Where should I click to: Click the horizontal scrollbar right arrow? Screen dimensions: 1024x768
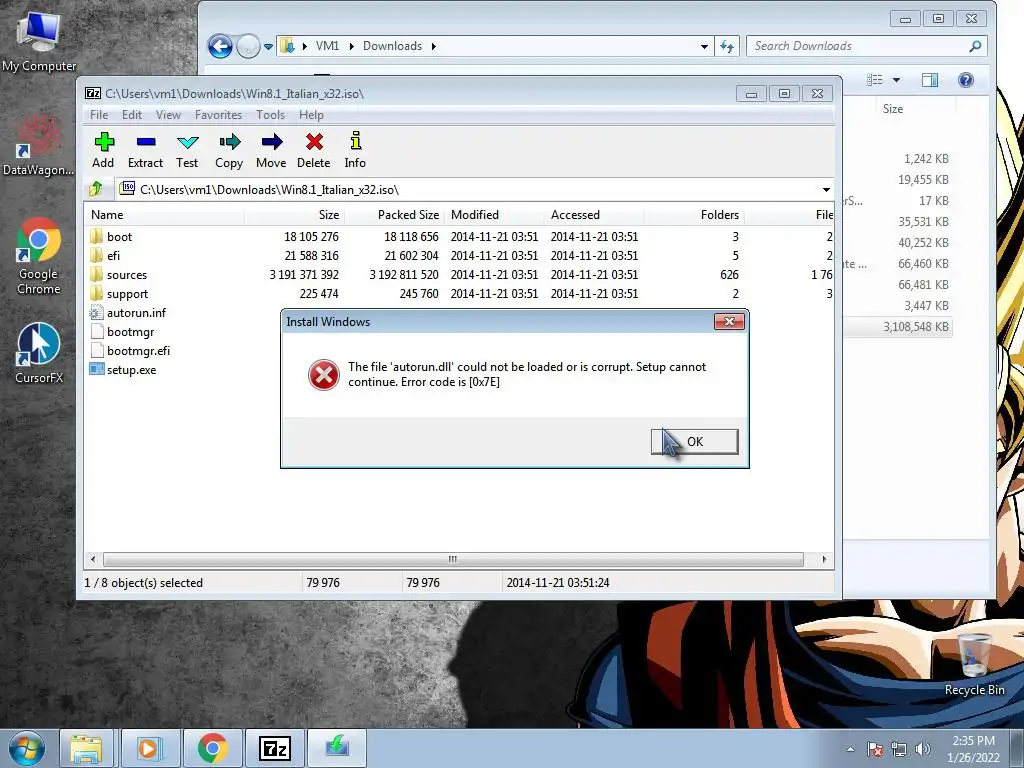pos(824,559)
